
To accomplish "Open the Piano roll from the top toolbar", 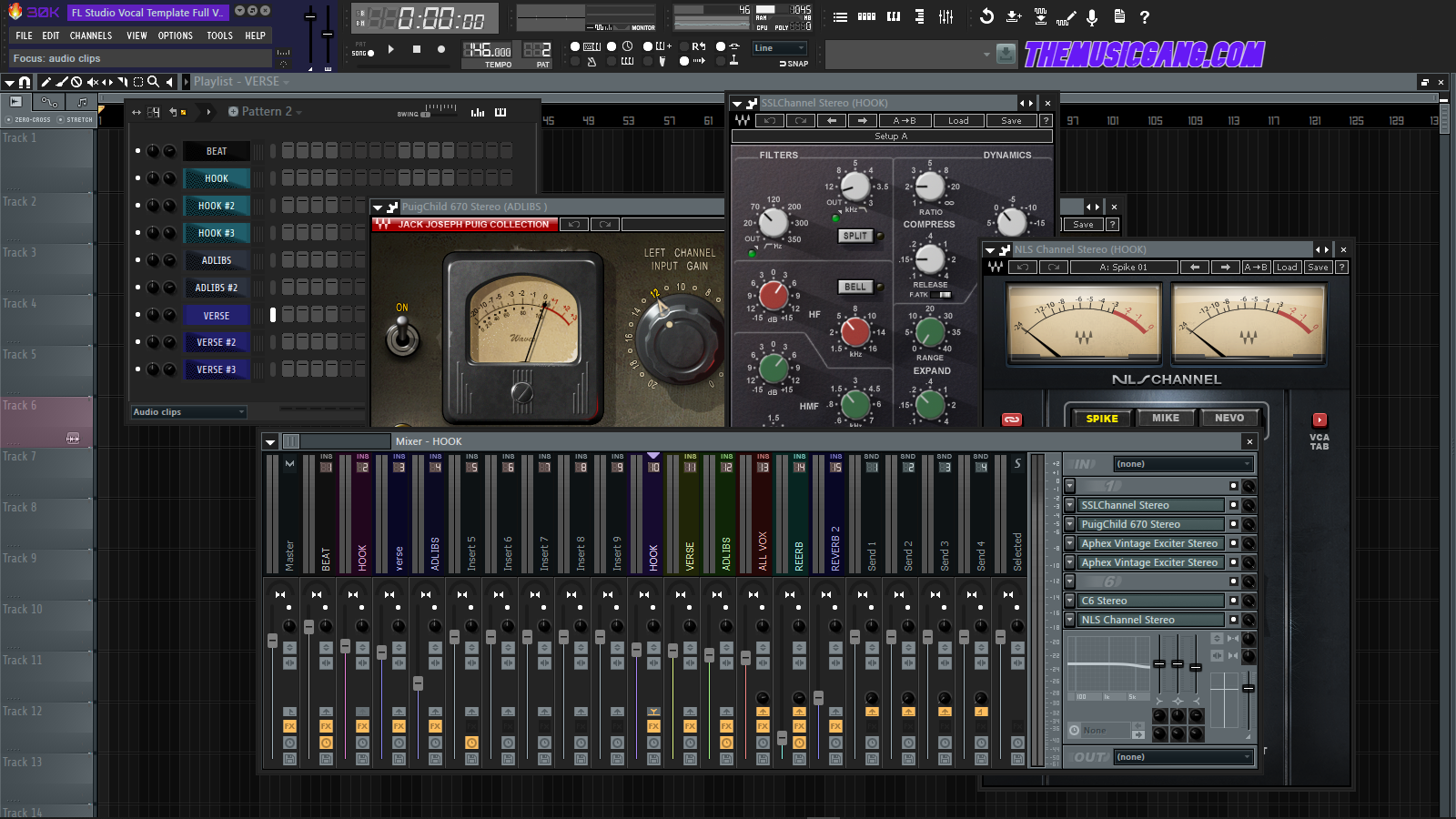I will (x=894, y=16).
